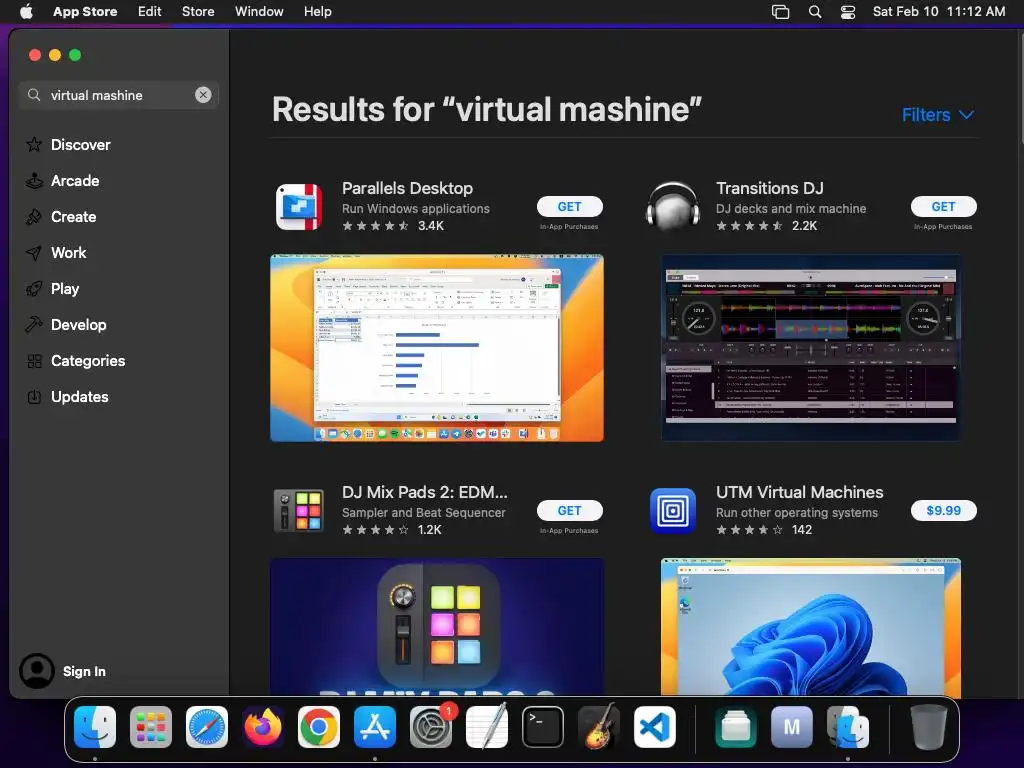The image size is (1024, 768).
Task: Open the Arcade section
Action: click(63, 180)
